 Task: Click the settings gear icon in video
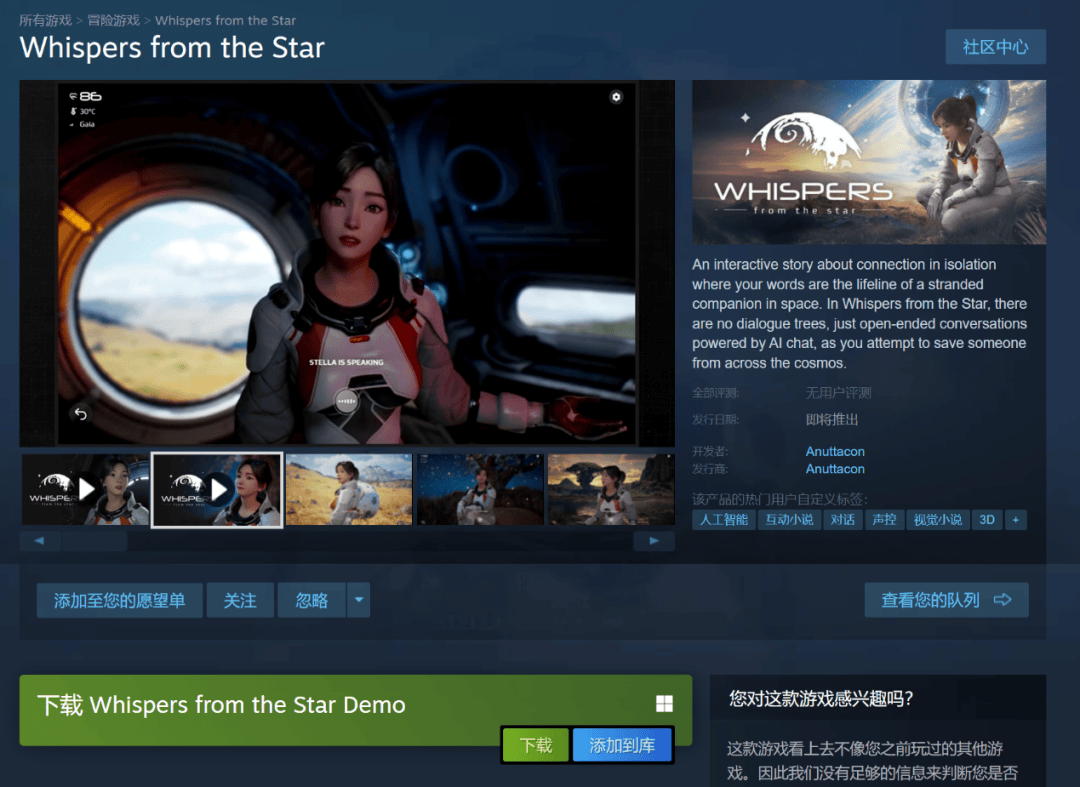(x=616, y=97)
